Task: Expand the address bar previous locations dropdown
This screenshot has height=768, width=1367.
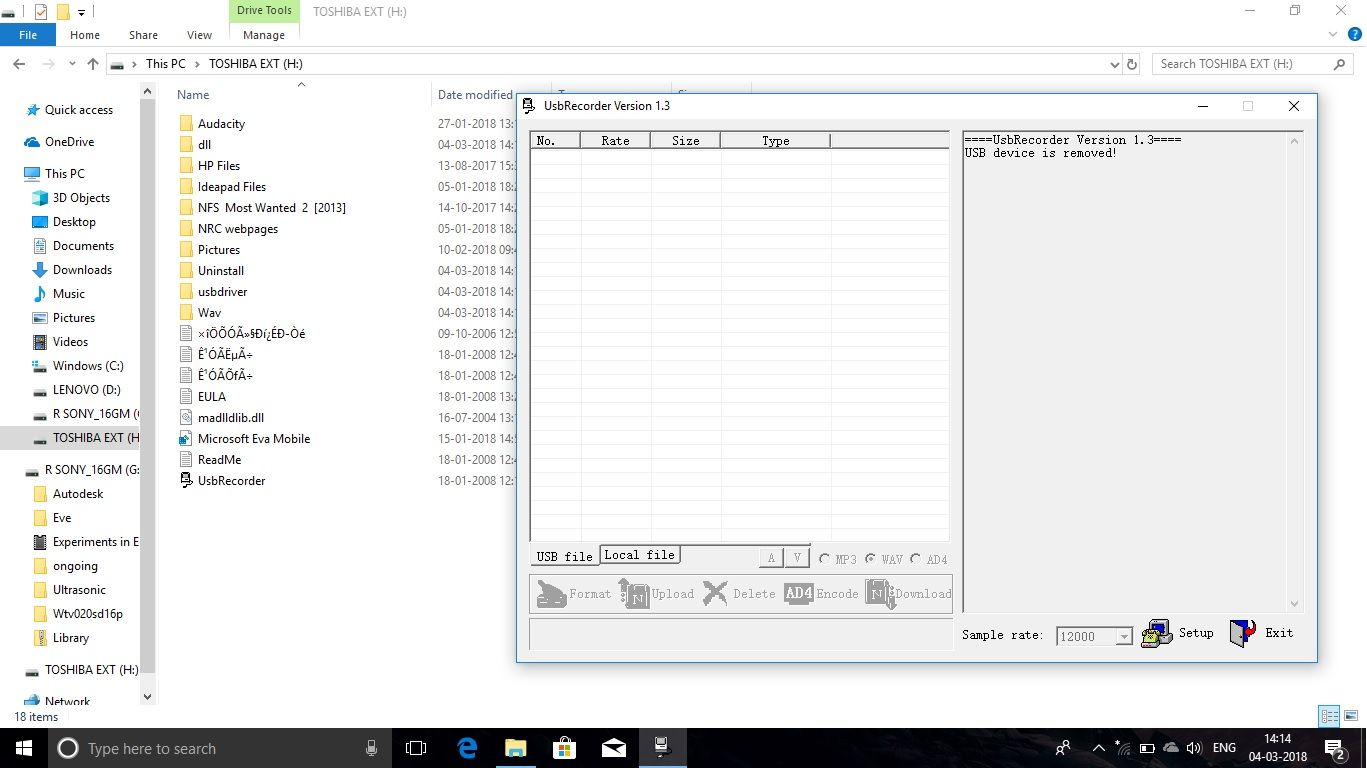Action: (1115, 64)
